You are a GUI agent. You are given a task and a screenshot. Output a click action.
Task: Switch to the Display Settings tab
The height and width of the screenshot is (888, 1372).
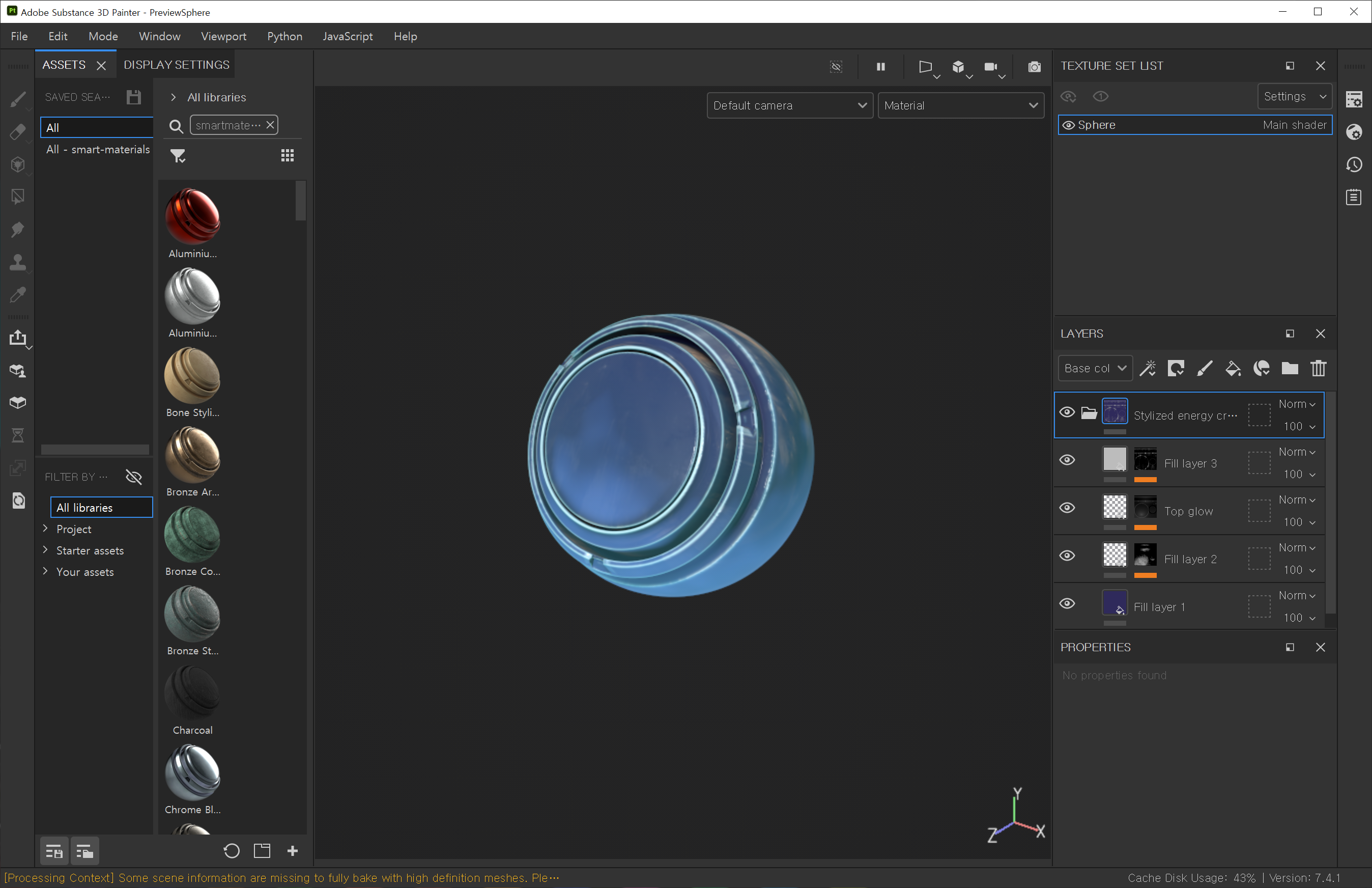(176, 65)
